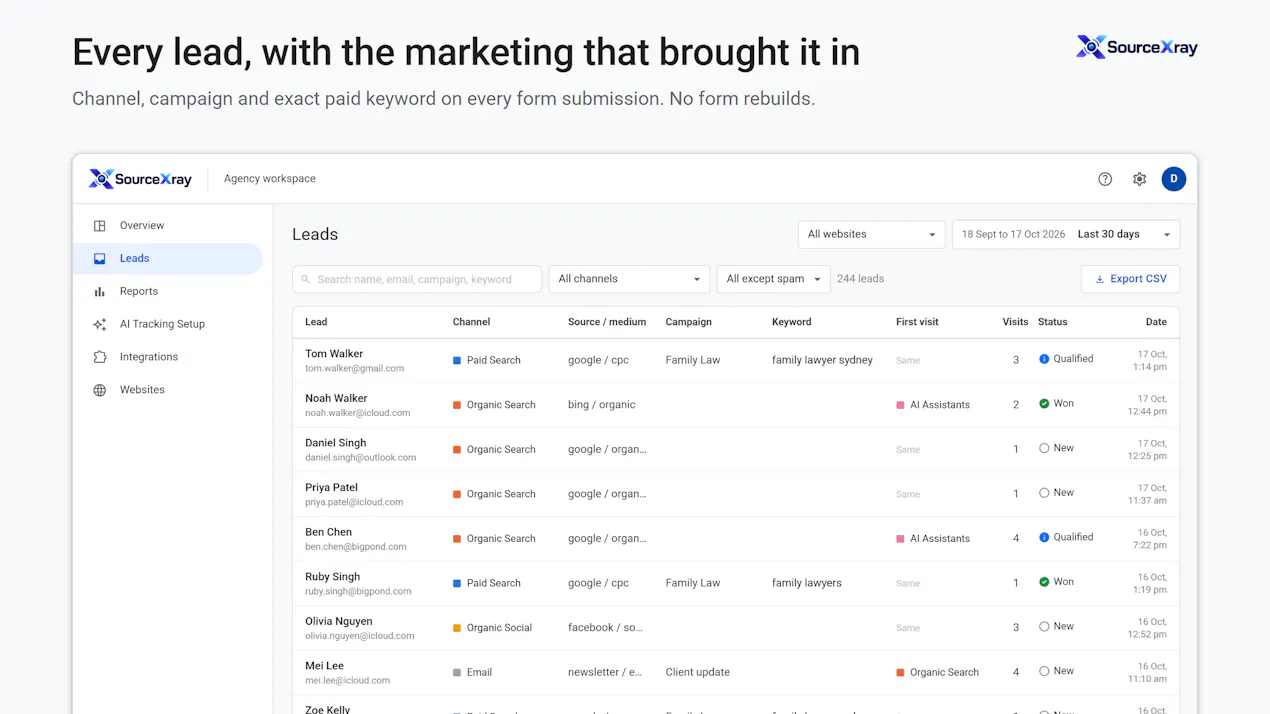Image resolution: width=1270 pixels, height=714 pixels.
Task: Sort by the Date column header
Action: click(1156, 322)
